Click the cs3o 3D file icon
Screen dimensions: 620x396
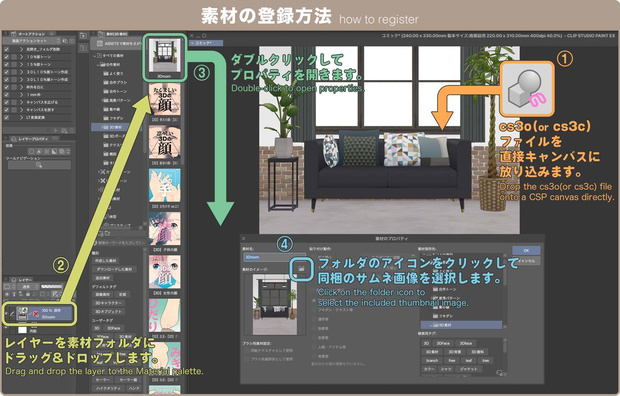click(x=527, y=89)
